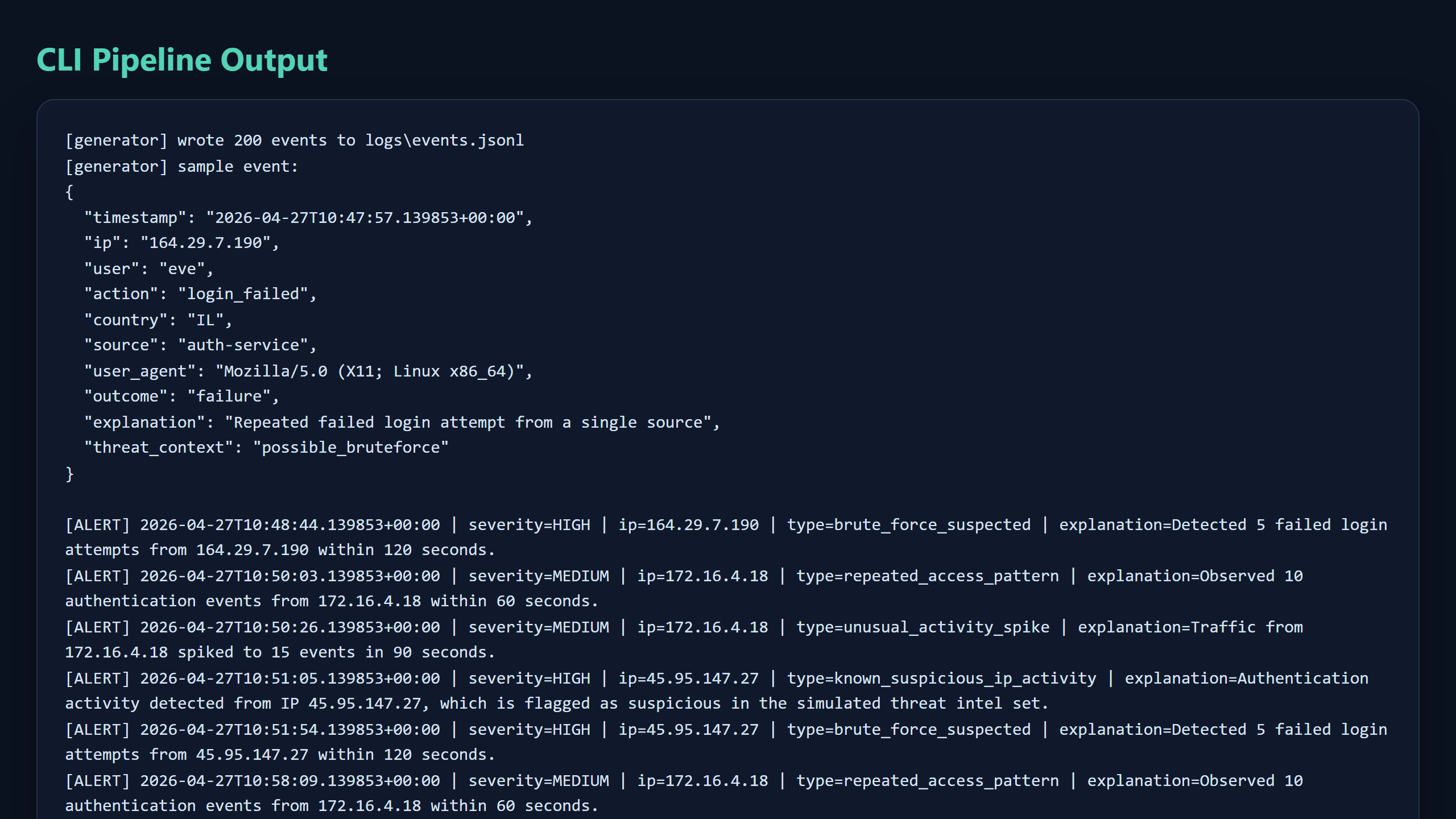Select IP 45.95.147.27 in the suspicious IP alert
This screenshot has height=819, width=1456.
[689, 678]
